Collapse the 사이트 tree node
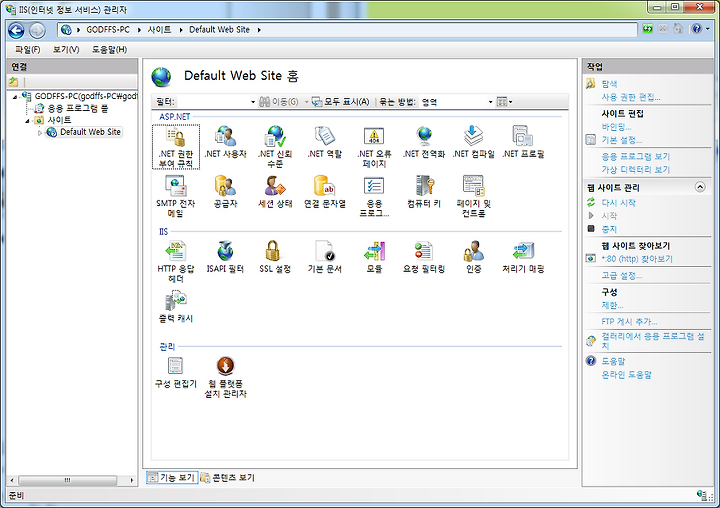This screenshot has width=720, height=508. coord(28,121)
